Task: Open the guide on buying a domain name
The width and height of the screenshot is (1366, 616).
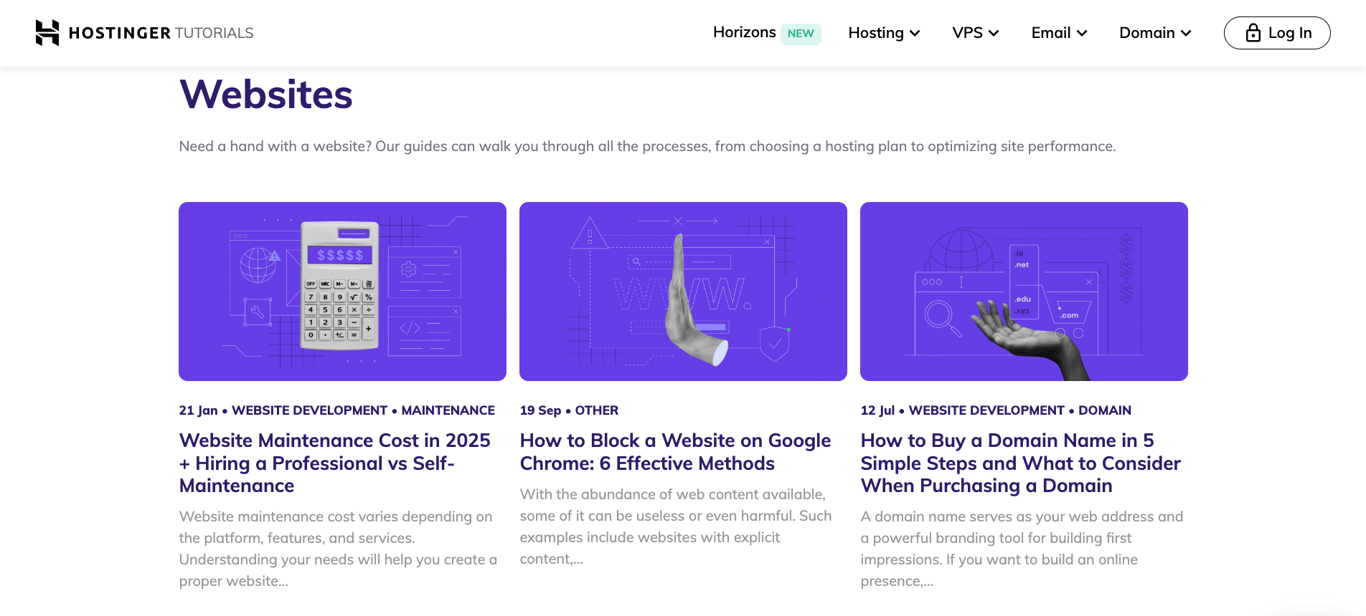Action: [1021, 462]
